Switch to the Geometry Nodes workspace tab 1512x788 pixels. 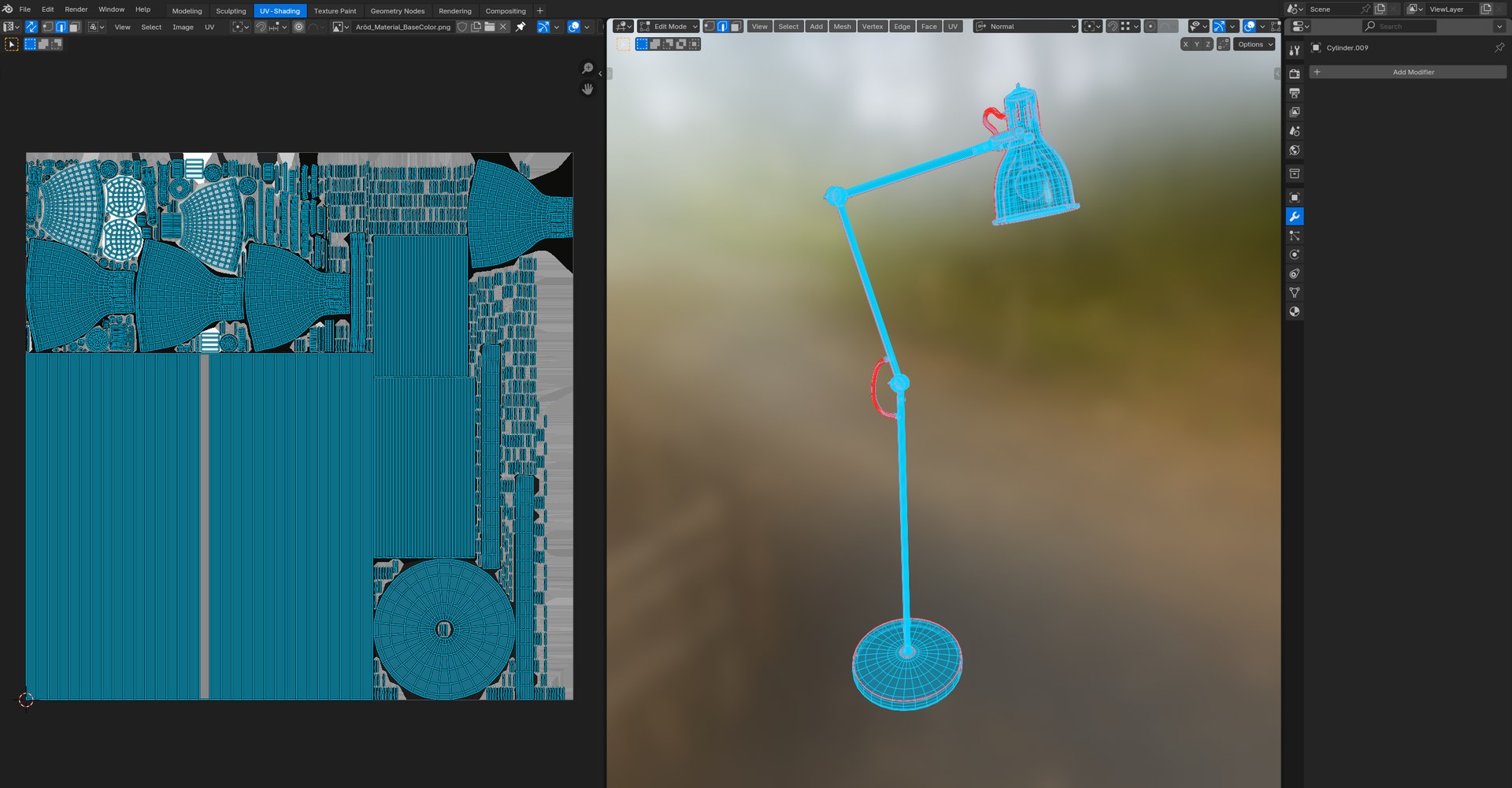(397, 11)
